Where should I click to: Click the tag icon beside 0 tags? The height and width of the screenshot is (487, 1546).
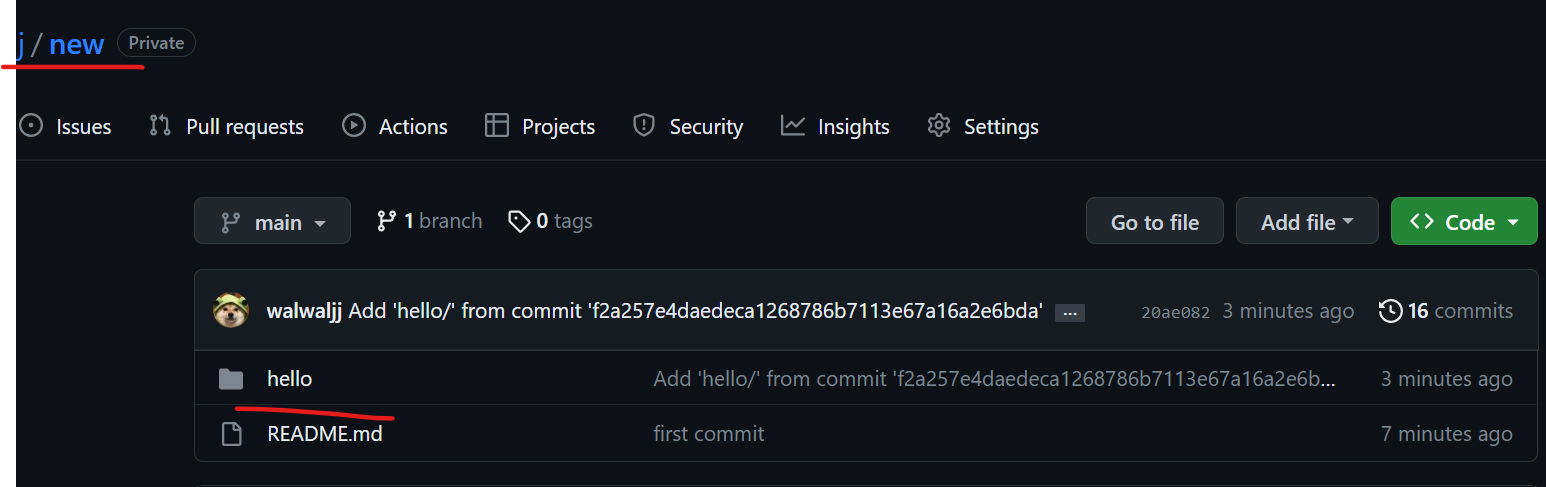pyautogui.click(x=519, y=221)
